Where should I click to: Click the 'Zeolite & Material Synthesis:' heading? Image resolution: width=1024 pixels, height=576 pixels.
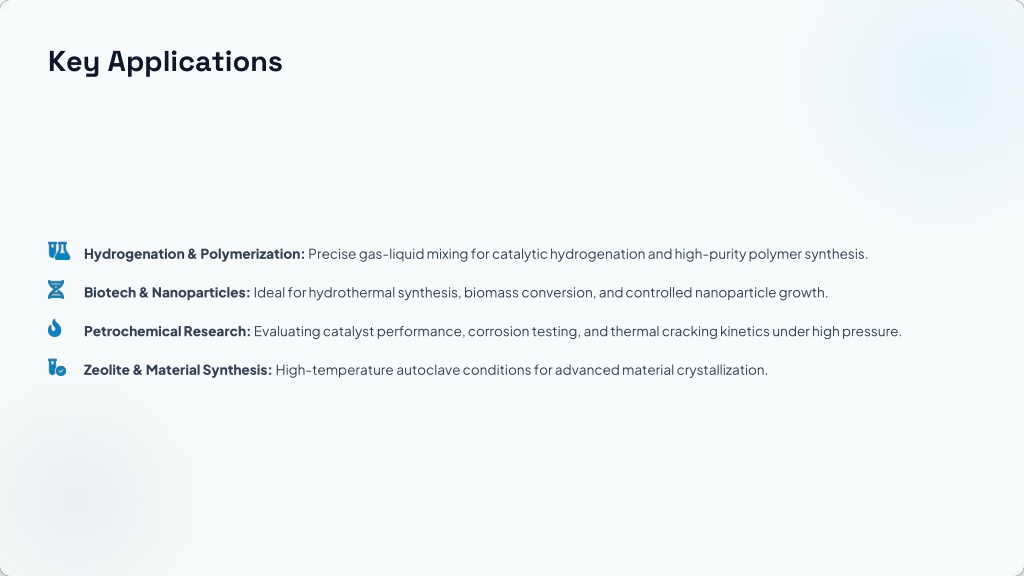[x=178, y=370]
